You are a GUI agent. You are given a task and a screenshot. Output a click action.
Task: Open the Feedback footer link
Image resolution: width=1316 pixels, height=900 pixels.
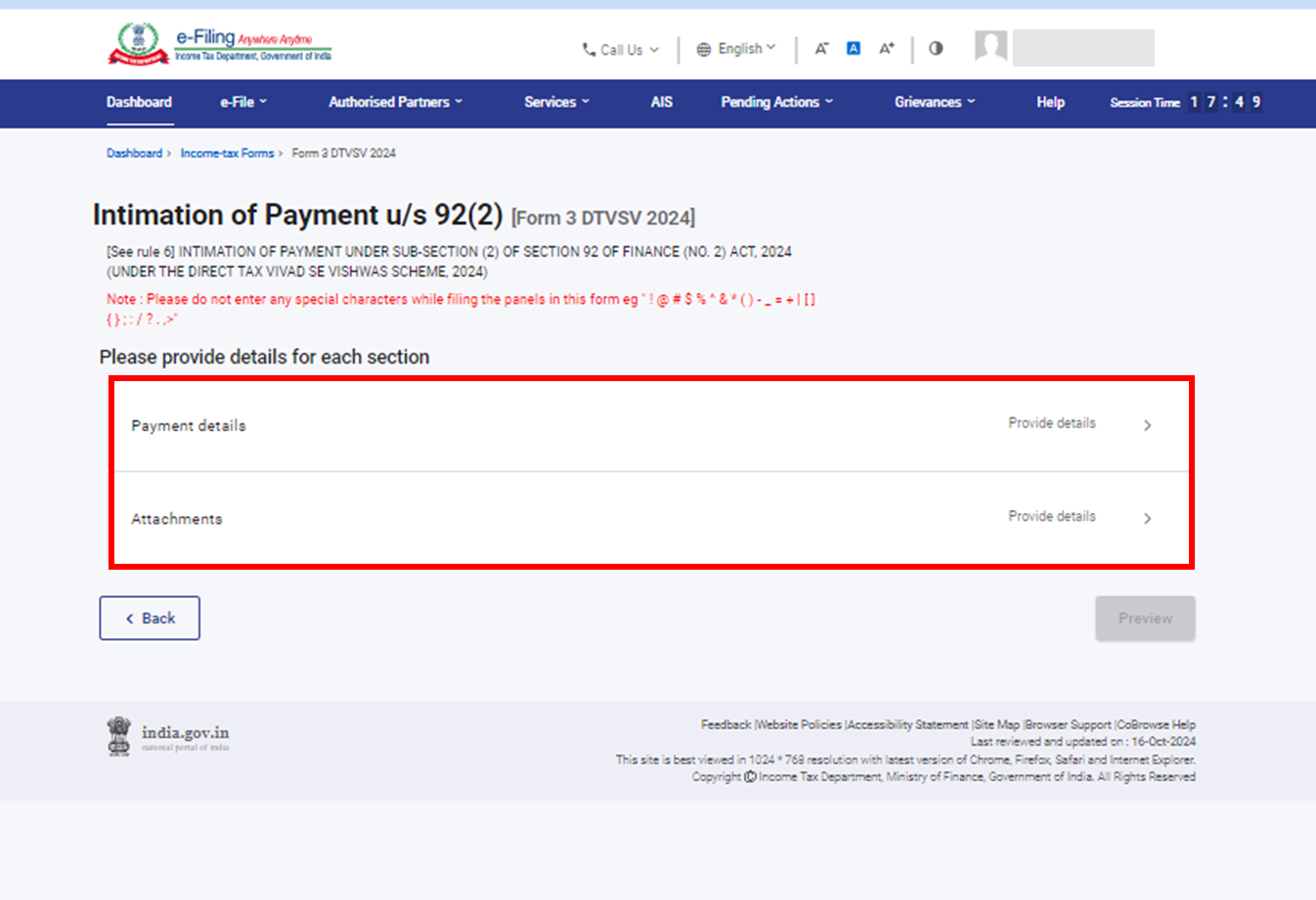click(725, 725)
